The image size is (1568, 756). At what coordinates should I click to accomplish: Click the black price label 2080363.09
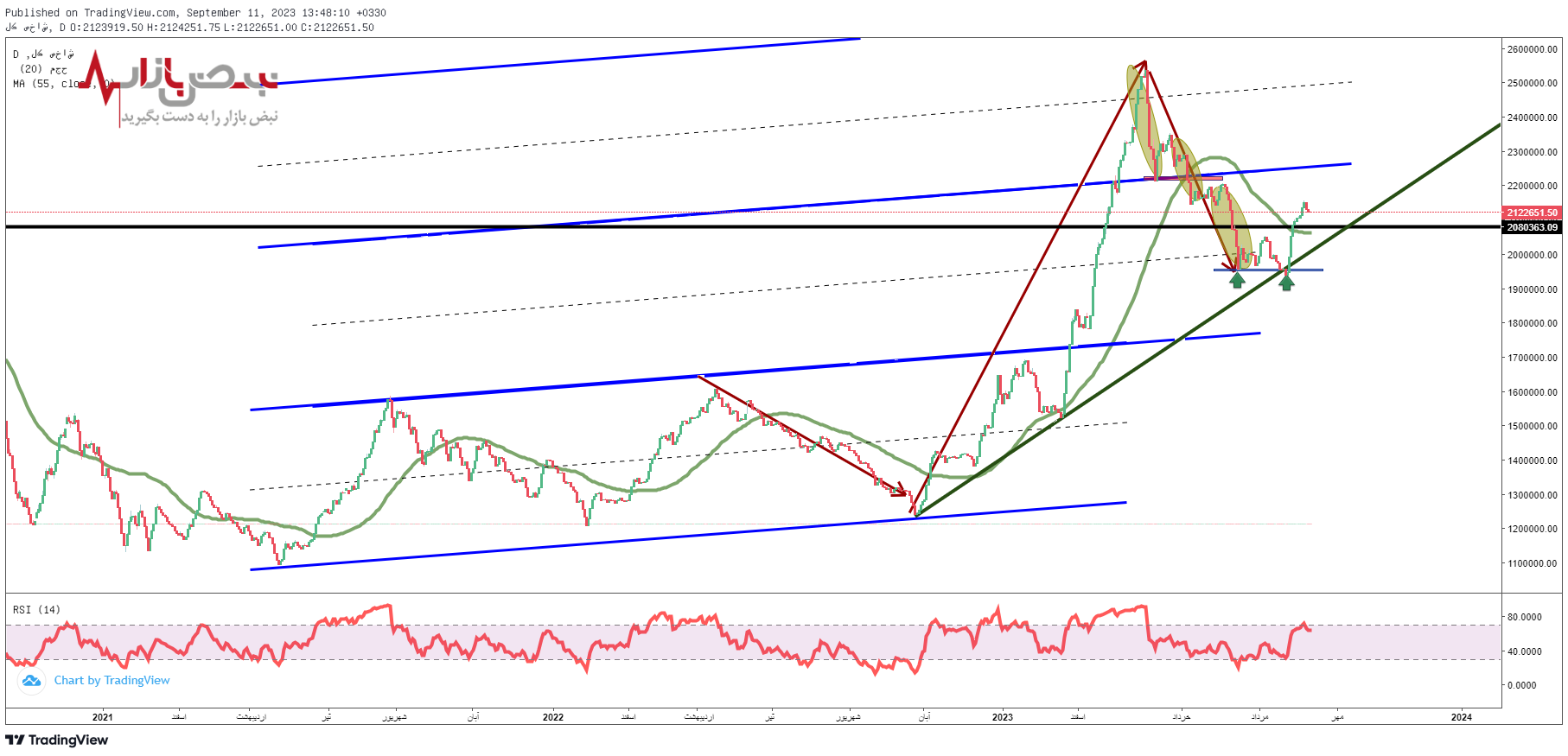click(1532, 227)
